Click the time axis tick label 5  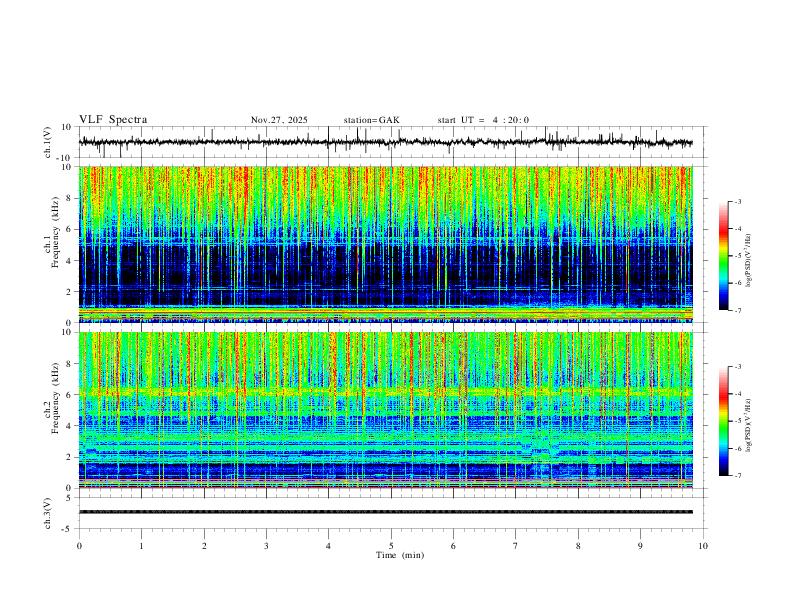point(391,546)
